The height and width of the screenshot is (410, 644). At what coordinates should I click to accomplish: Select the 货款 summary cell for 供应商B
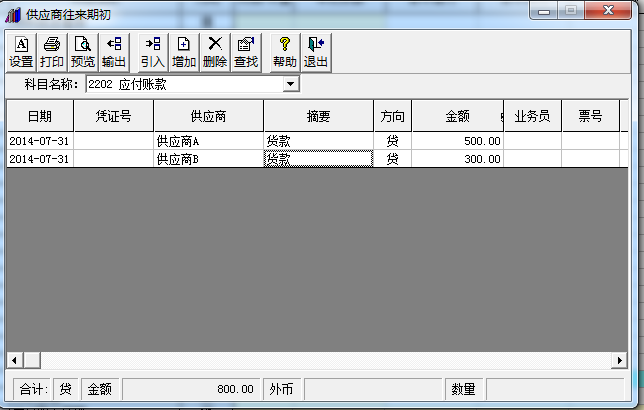tap(318, 159)
